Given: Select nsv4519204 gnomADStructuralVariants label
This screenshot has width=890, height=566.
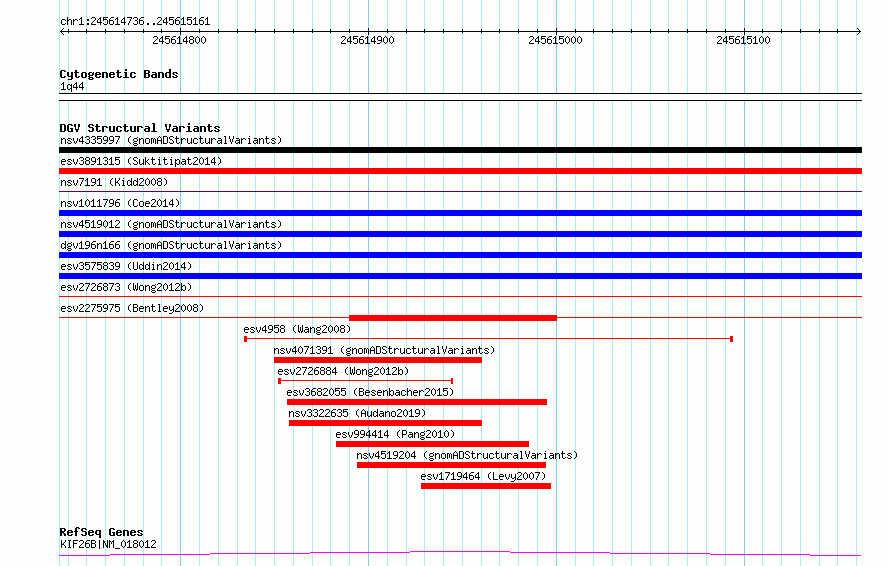Looking at the screenshot, I should 467,455.
